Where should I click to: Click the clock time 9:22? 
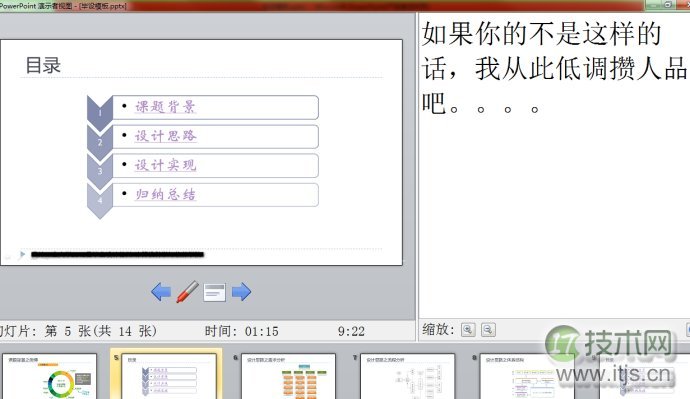tap(351, 331)
